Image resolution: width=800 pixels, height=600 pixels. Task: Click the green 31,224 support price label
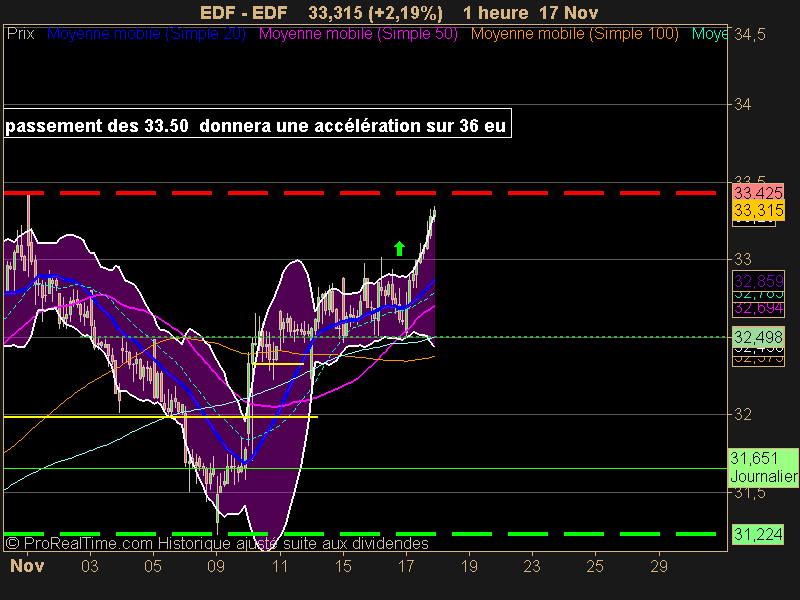pos(758,534)
